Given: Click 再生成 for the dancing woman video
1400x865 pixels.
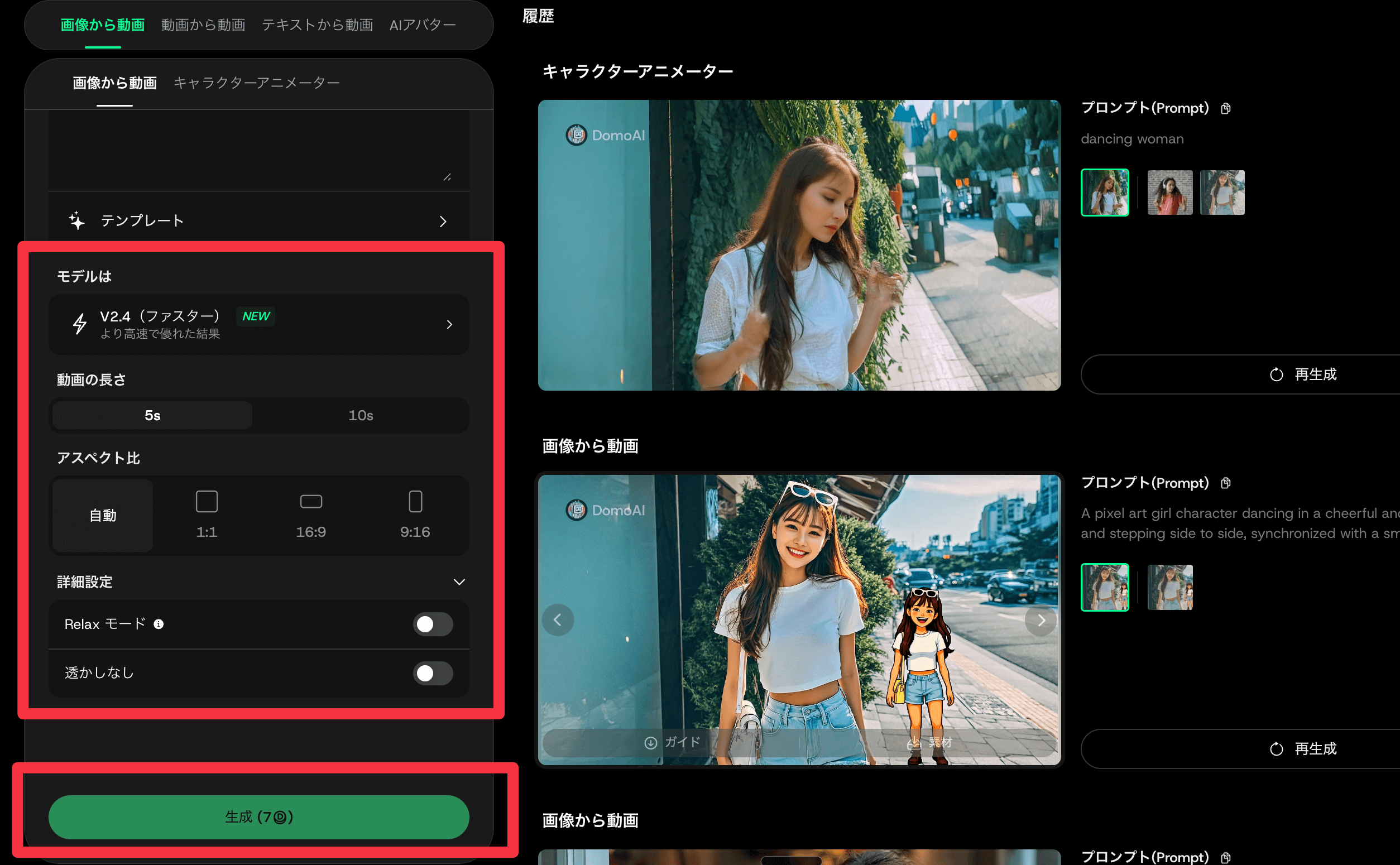Looking at the screenshot, I should 1303,374.
